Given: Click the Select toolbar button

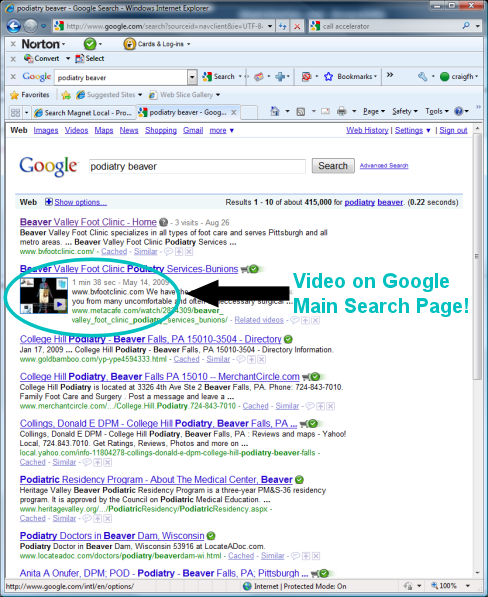Looking at the screenshot, I should pyautogui.click(x=89, y=58).
